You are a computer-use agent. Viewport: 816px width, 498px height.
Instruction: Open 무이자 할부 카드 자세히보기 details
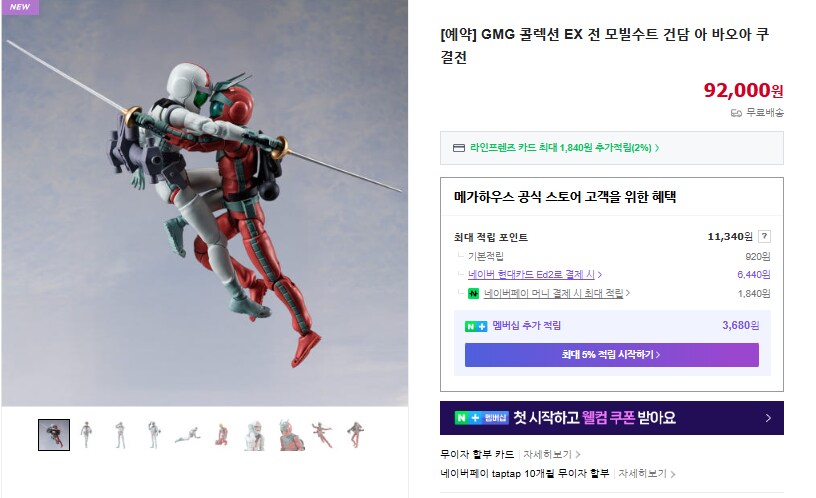tap(551, 454)
